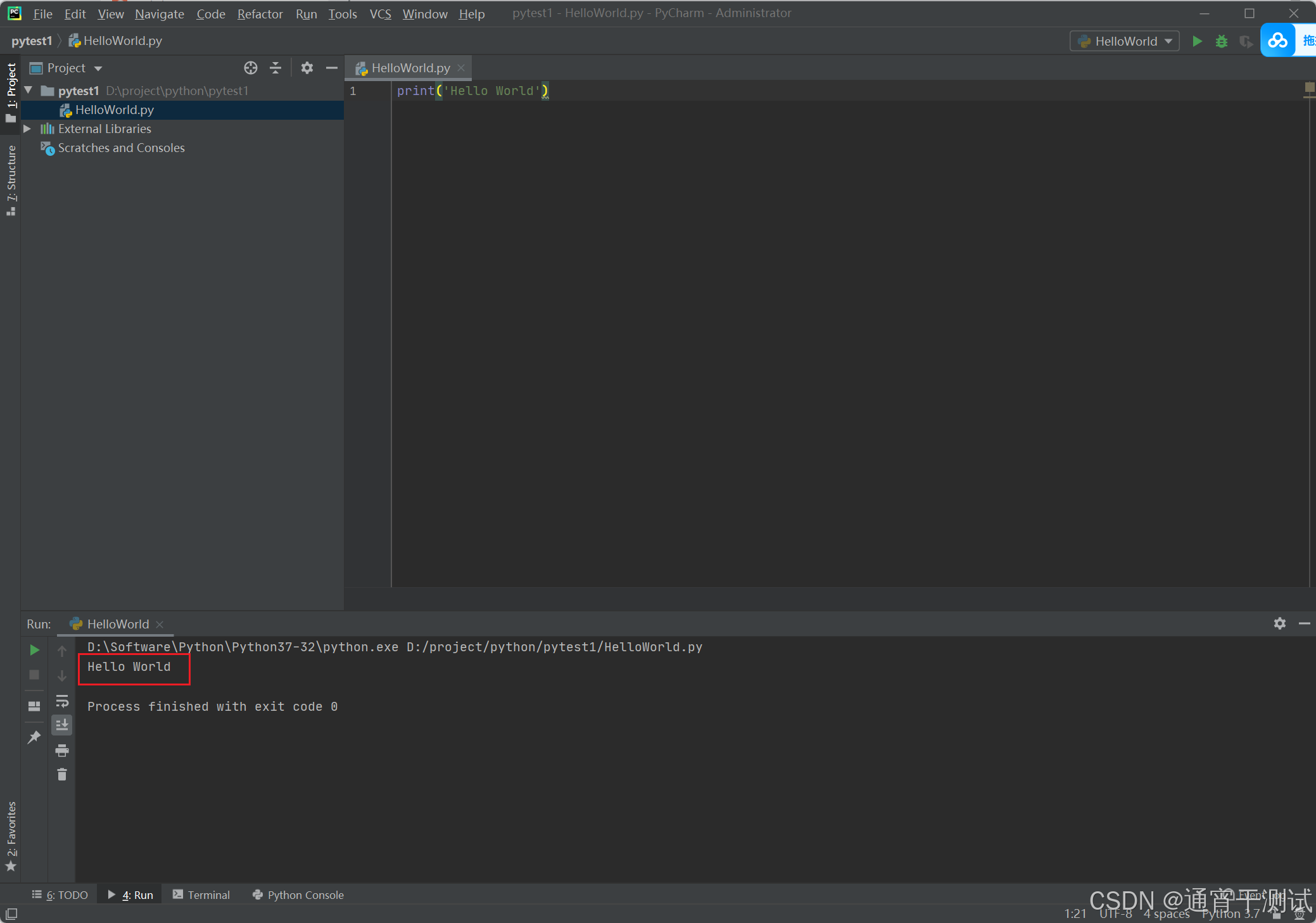The width and height of the screenshot is (1316, 923).
Task: Click the 6: TODO tool button
Action: click(x=60, y=894)
